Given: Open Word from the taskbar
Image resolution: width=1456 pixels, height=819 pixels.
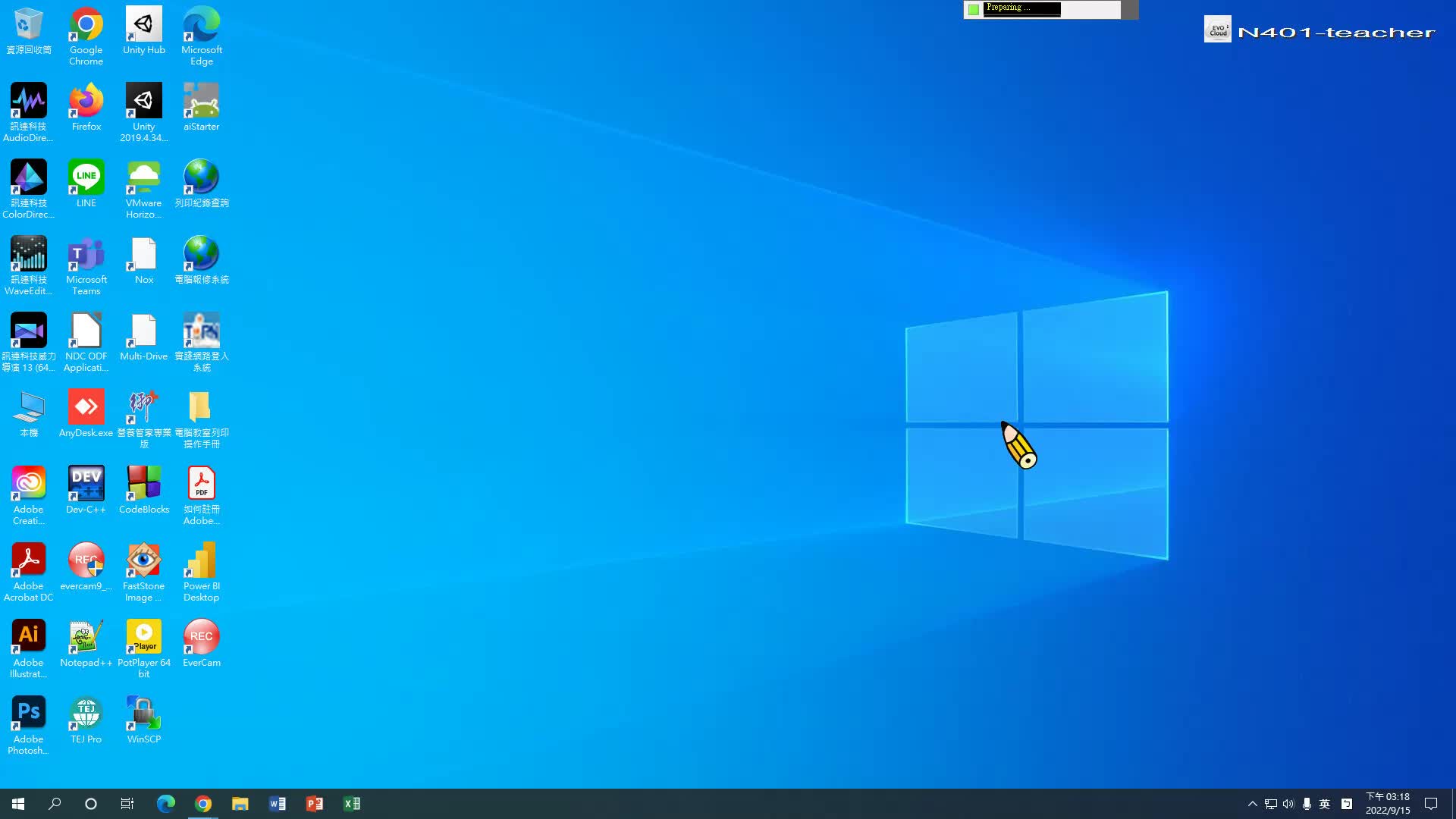Looking at the screenshot, I should point(277,804).
